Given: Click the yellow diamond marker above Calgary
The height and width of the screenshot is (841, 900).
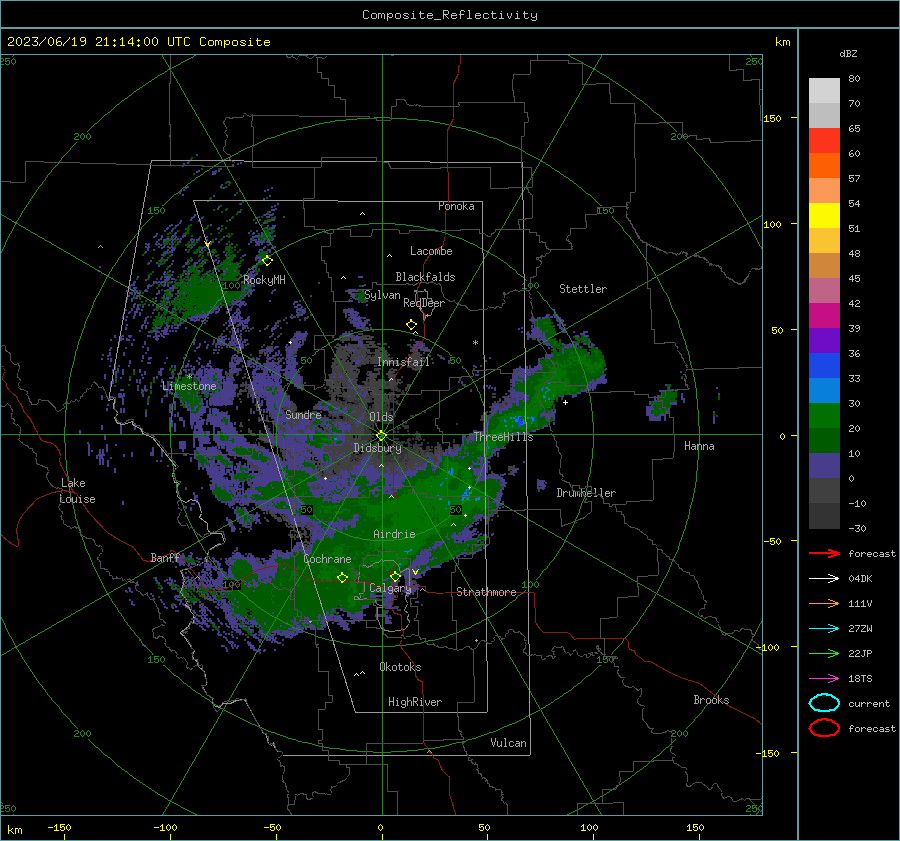Looking at the screenshot, I should 395,576.
